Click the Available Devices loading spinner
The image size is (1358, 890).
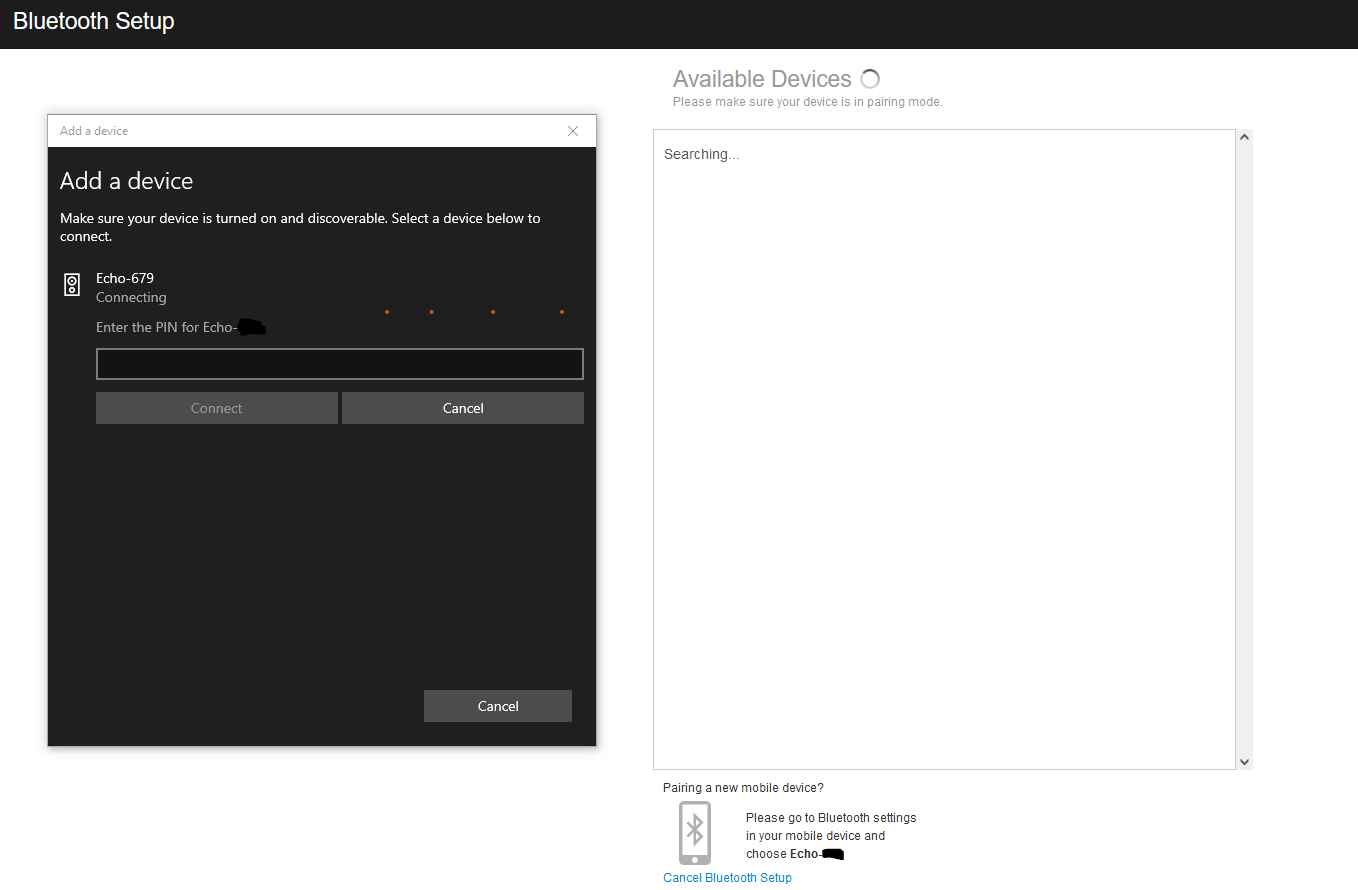(870, 79)
